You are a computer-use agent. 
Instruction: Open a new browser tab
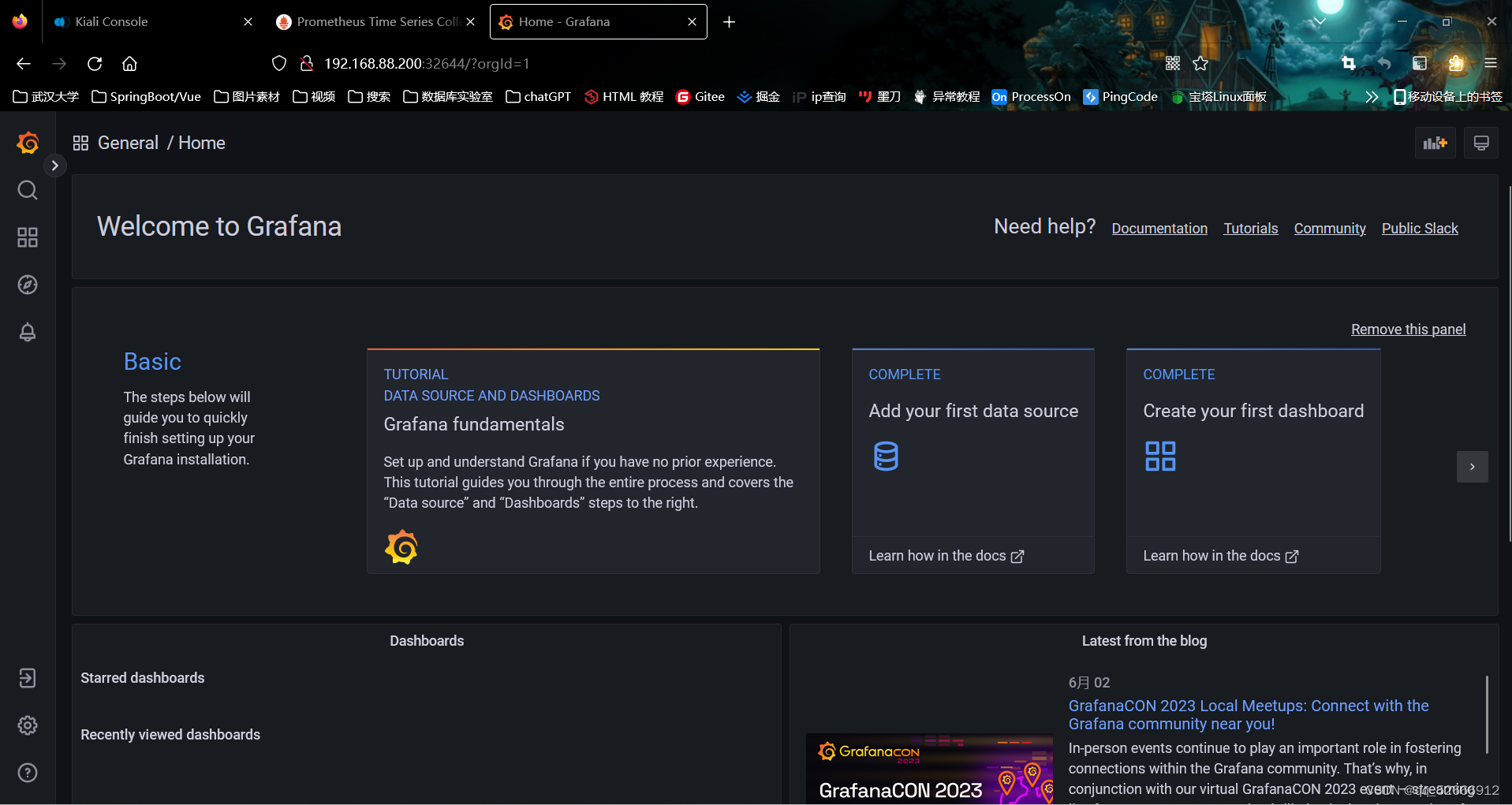coord(729,22)
